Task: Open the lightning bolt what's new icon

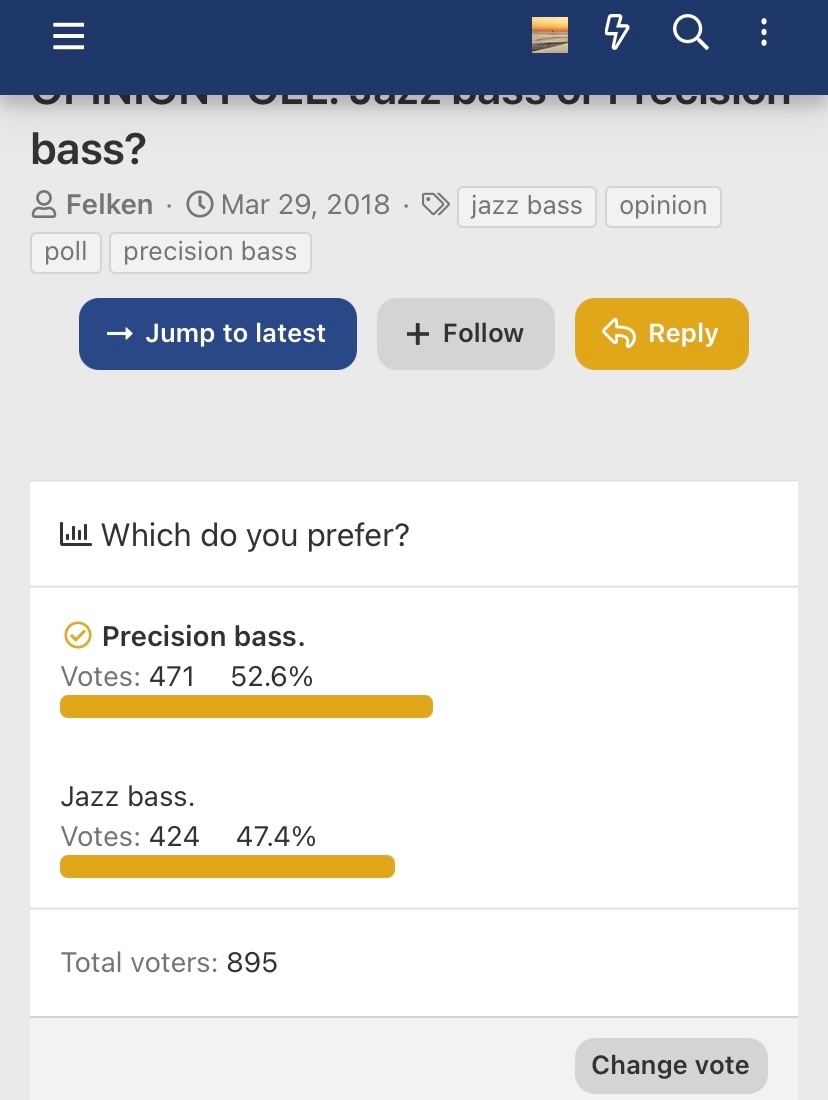Action: tap(617, 33)
